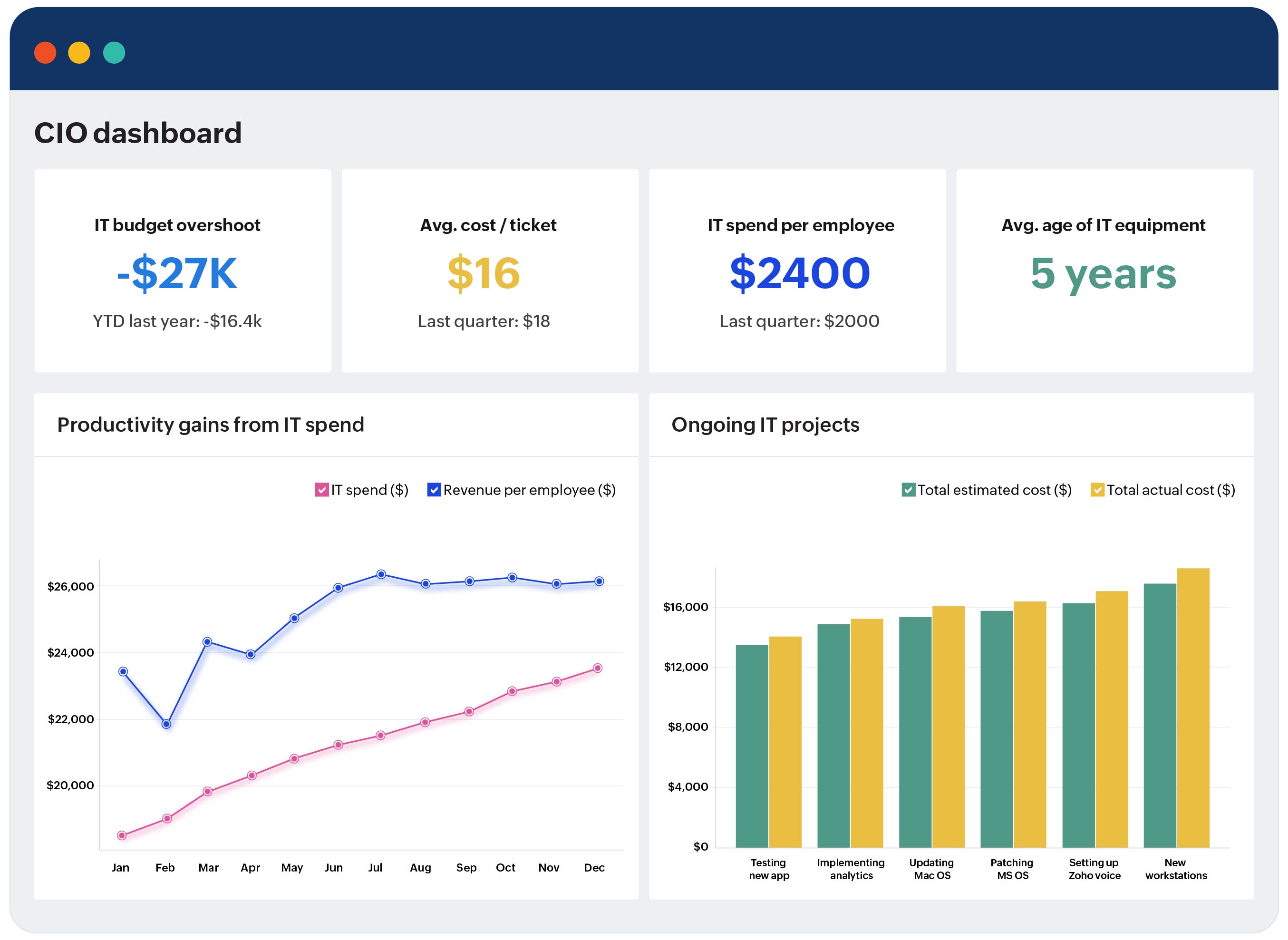Click July revenue per employee data point
The width and height of the screenshot is (1288, 940).
[381, 575]
